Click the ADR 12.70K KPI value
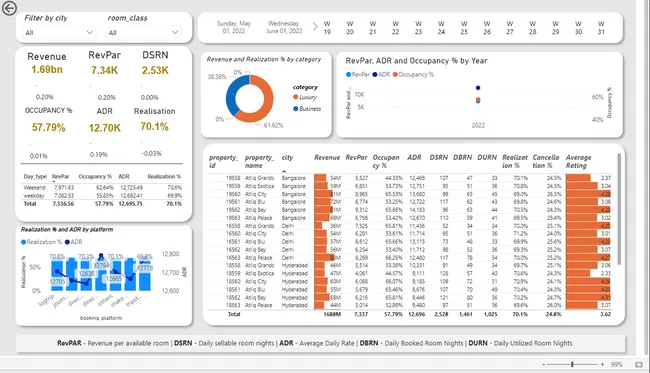 (104, 128)
